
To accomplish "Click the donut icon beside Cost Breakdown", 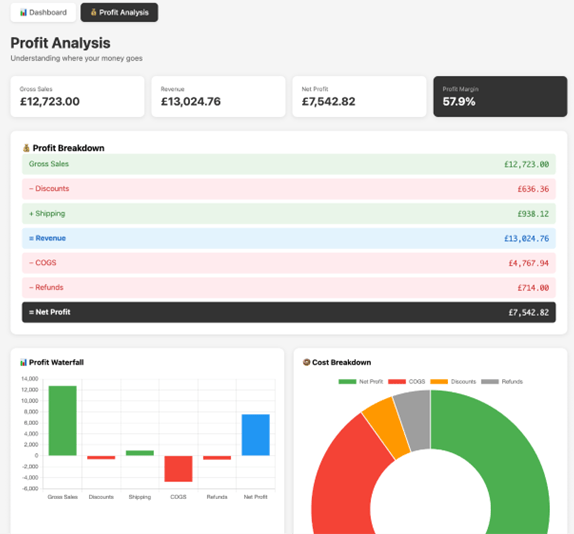I will 306,362.
